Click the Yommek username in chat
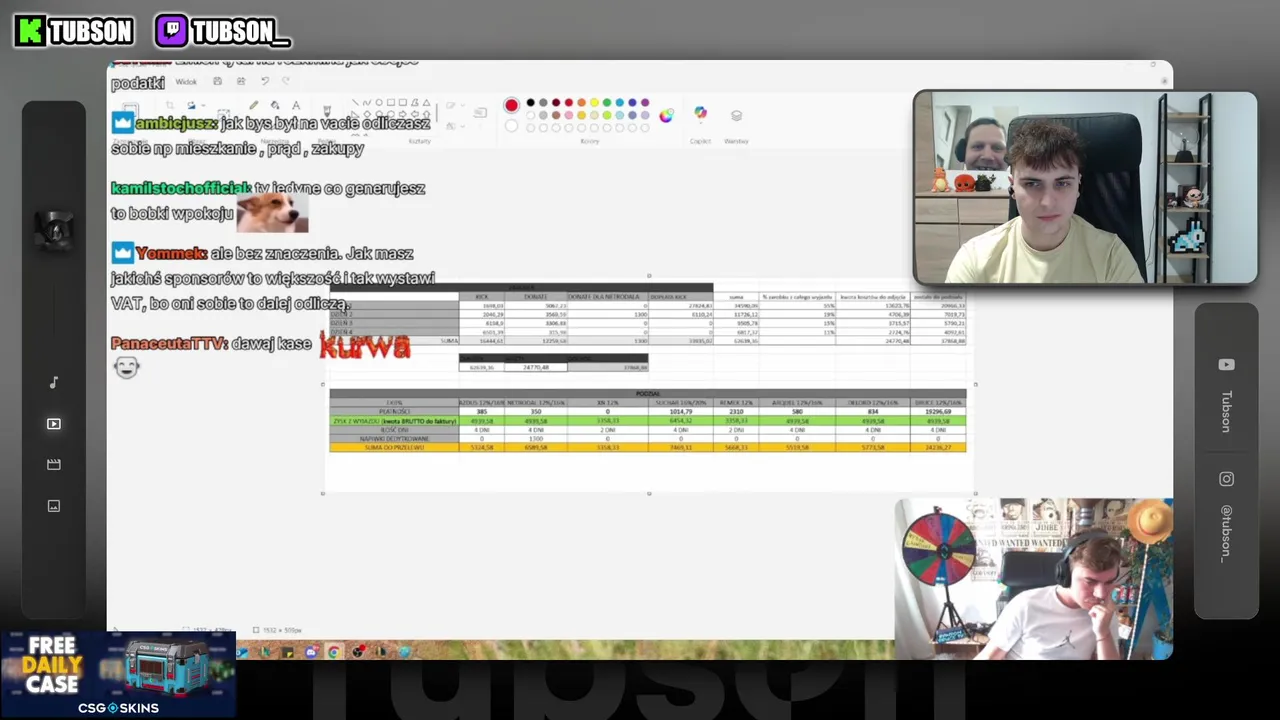Viewport: 1280px width, 720px height. click(x=171, y=254)
